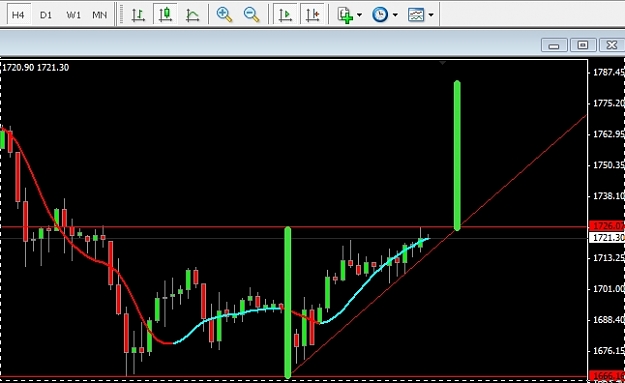The image size is (625, 383).
Task: Expand the templates dropdown arrow
Action: coord(431,15)
